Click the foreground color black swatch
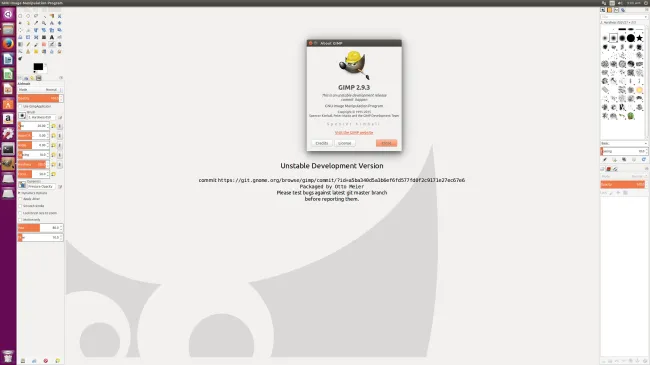 pos(38,66)
